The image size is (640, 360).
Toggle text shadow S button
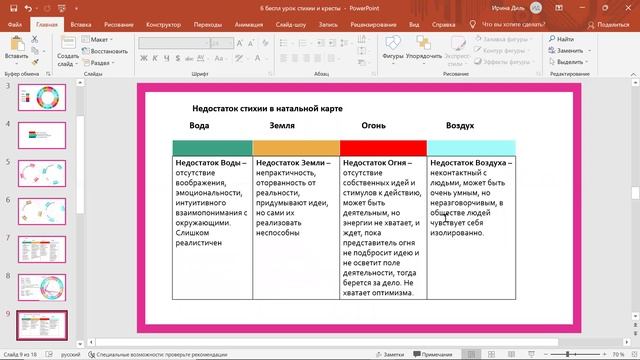click(x=178, y=58)
